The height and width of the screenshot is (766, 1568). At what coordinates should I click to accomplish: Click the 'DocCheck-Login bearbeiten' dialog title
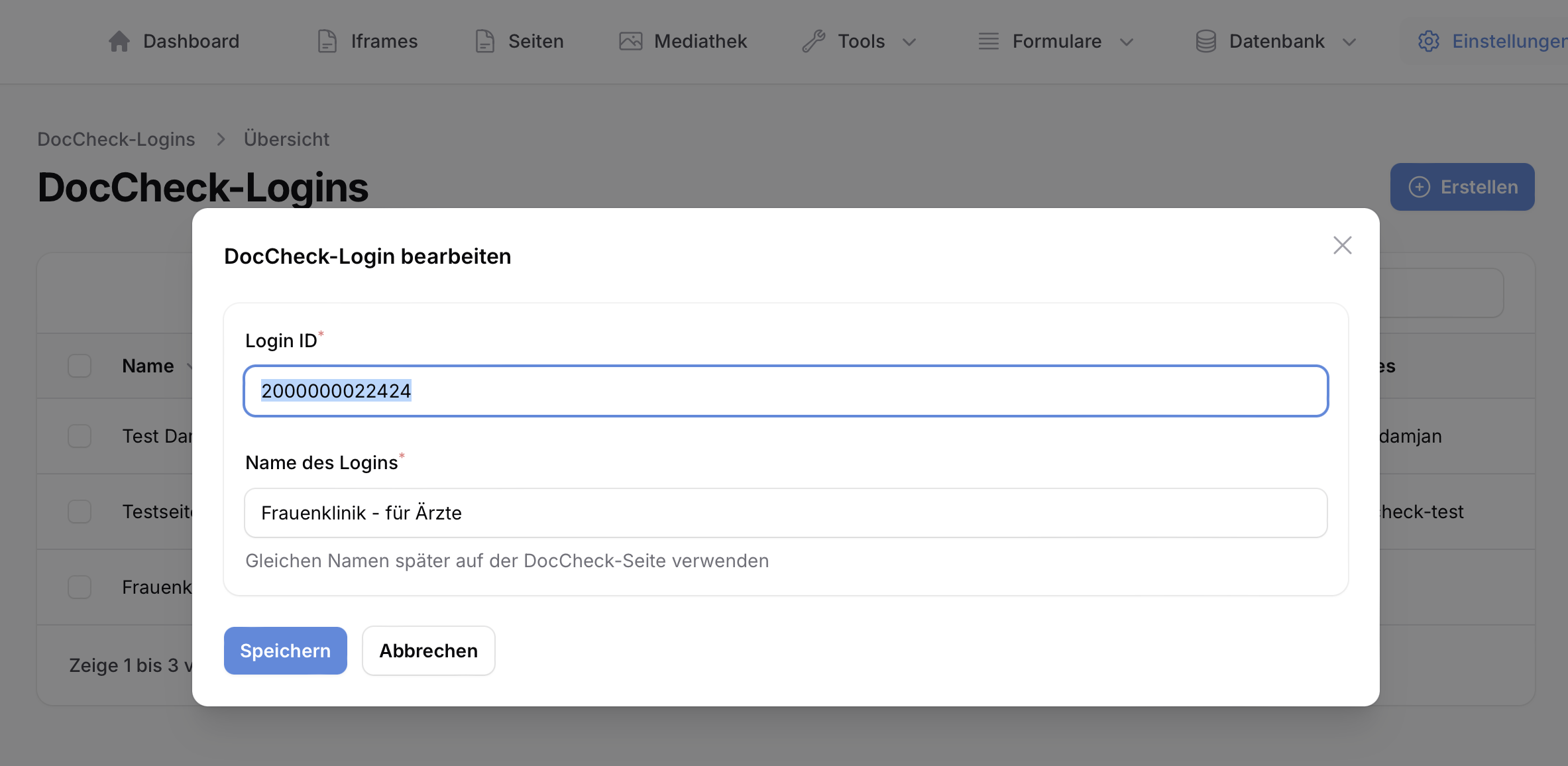pyautogui.click(x=368, y=256)
